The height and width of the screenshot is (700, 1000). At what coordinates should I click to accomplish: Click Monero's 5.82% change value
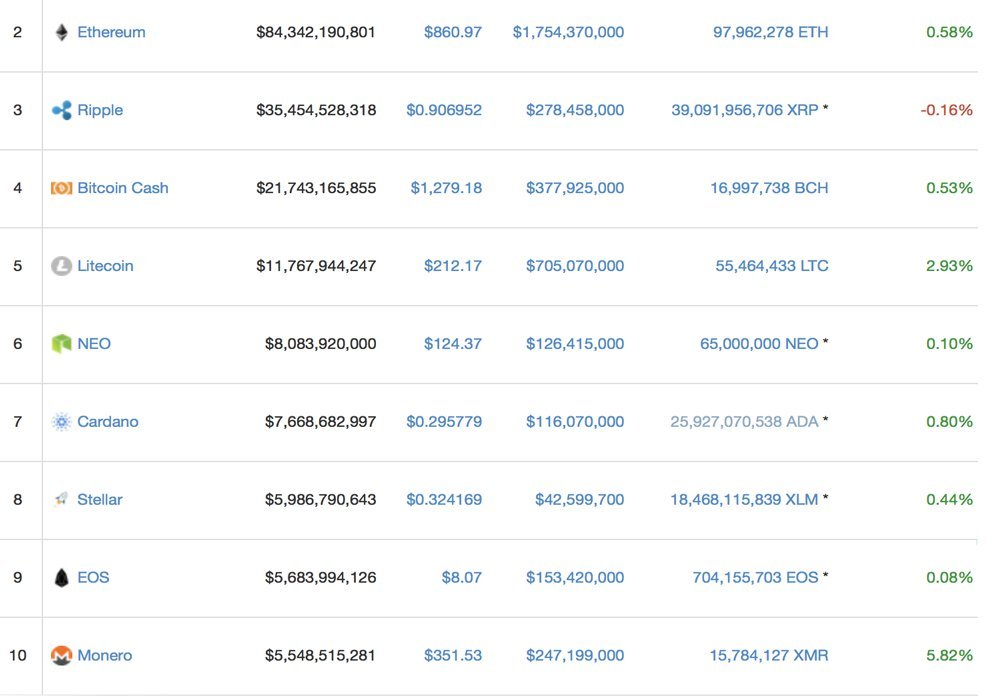950,655
